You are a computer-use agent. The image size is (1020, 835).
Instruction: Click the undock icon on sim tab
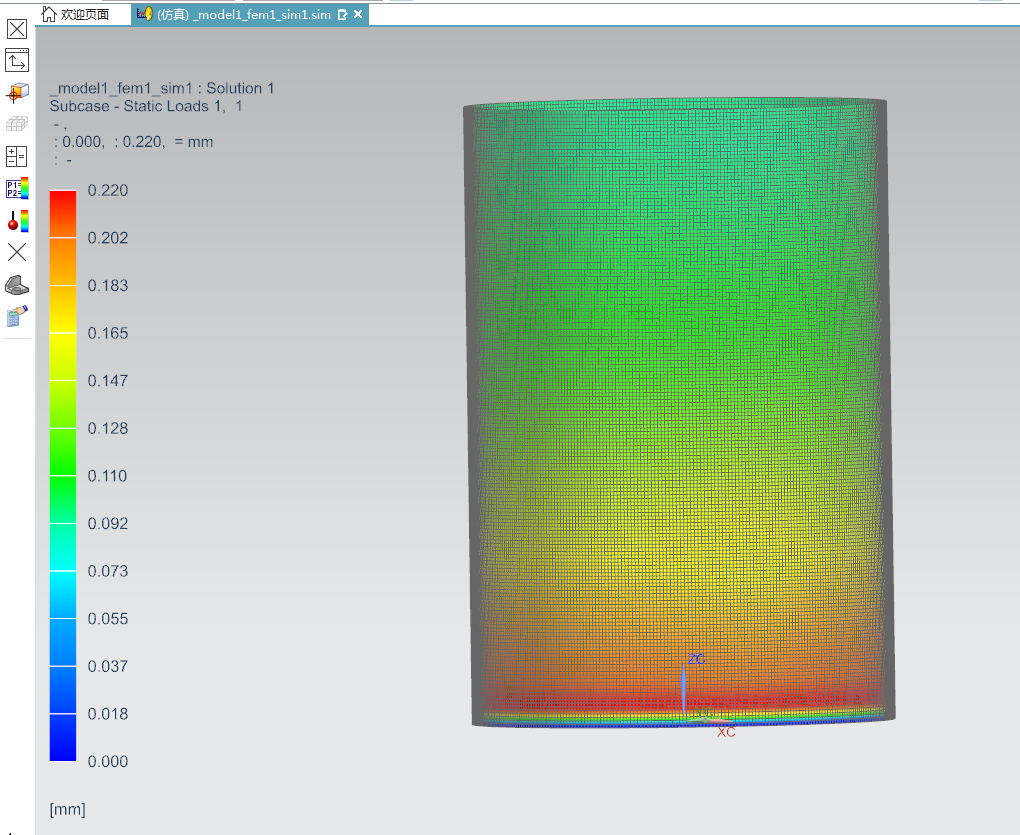[342, 14]
